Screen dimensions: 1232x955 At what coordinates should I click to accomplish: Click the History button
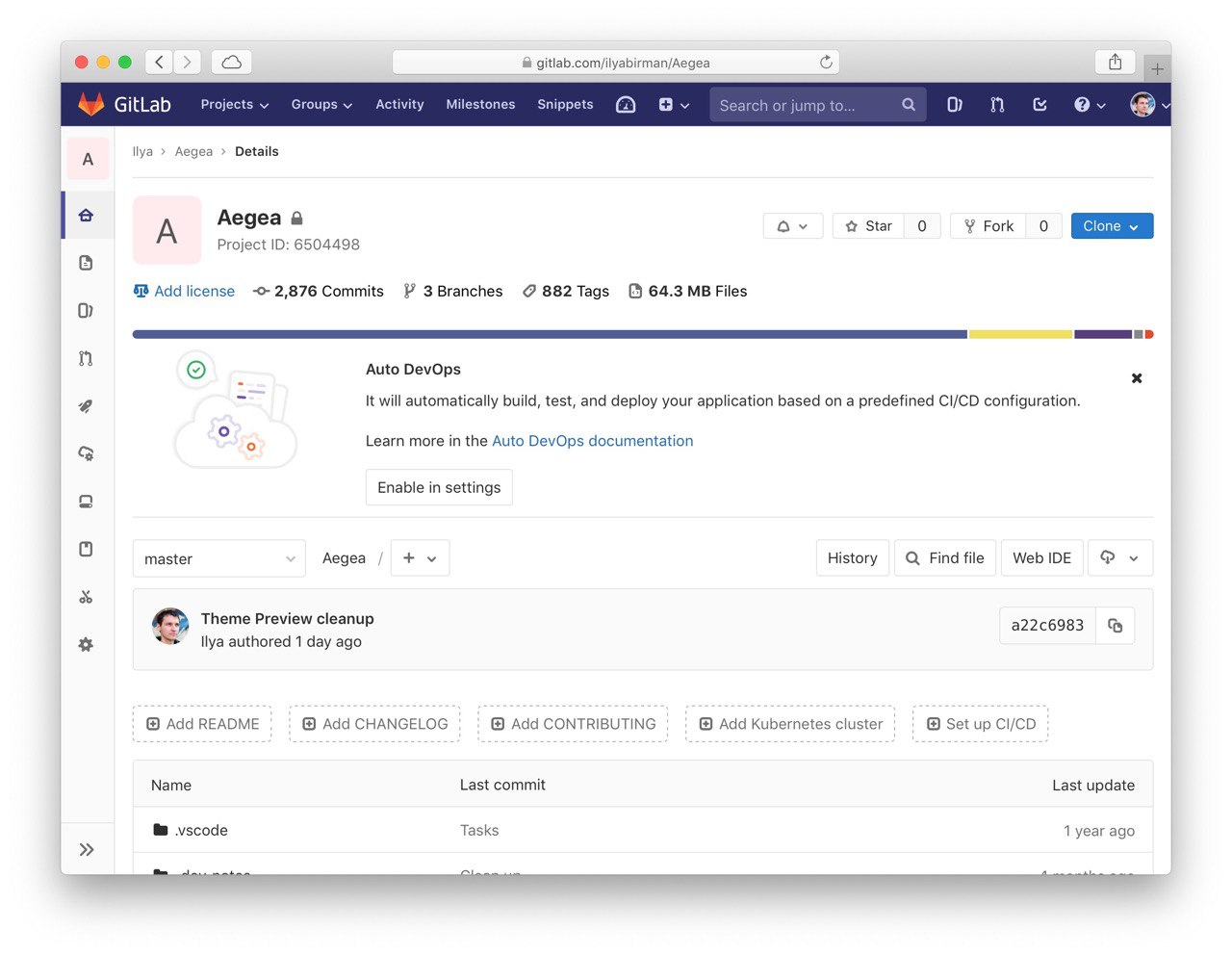coord(853,558)
